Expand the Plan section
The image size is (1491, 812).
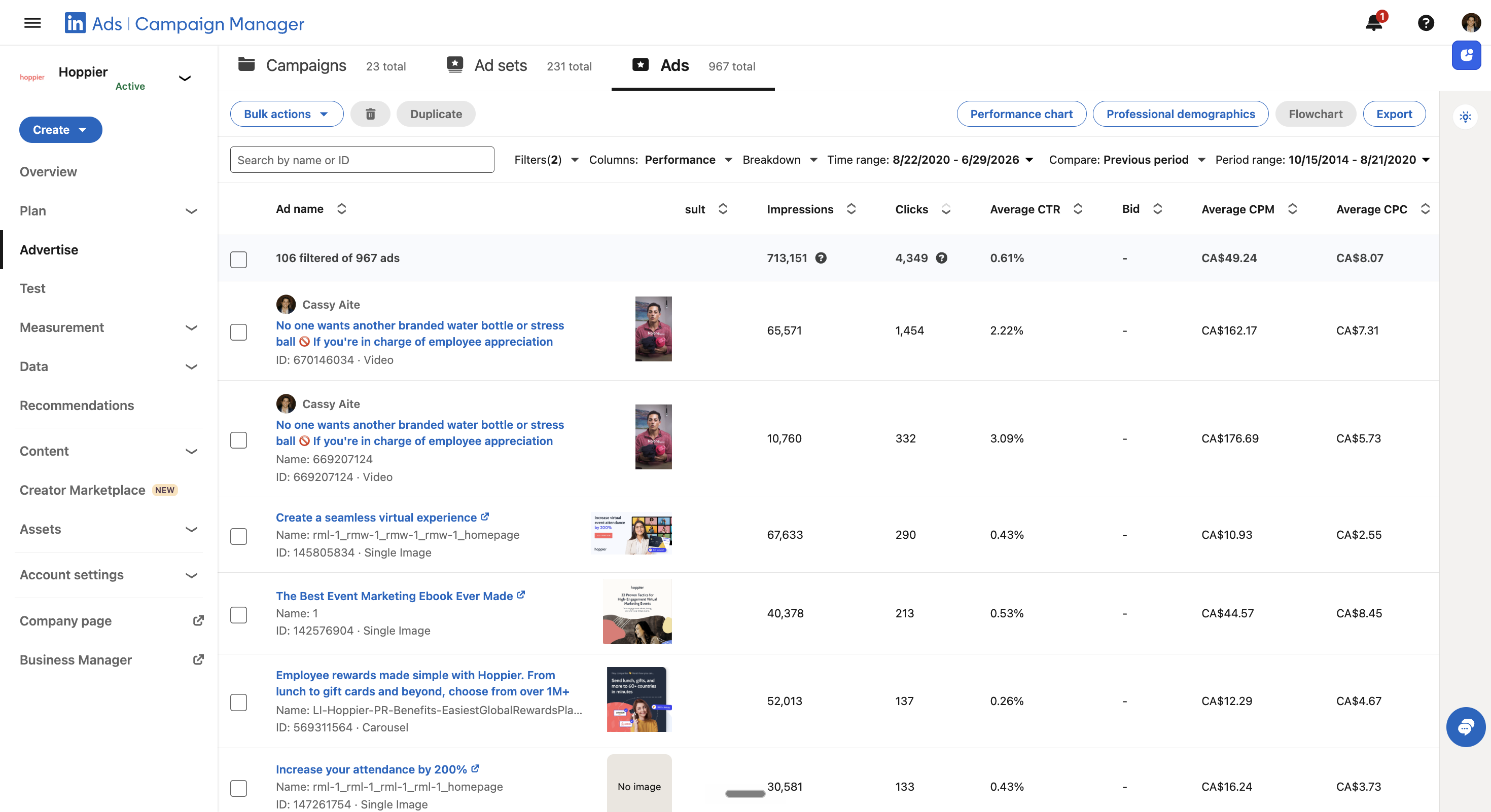click(192, 211)
